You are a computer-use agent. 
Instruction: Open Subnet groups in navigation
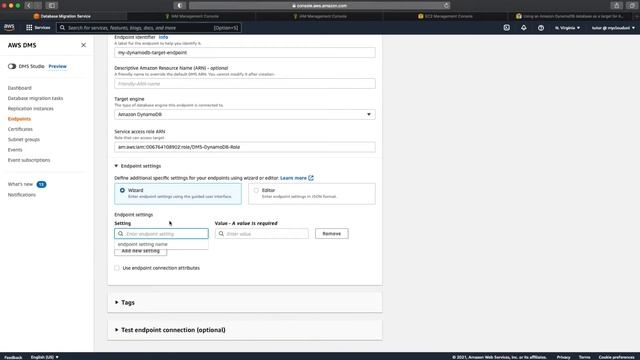24,140
